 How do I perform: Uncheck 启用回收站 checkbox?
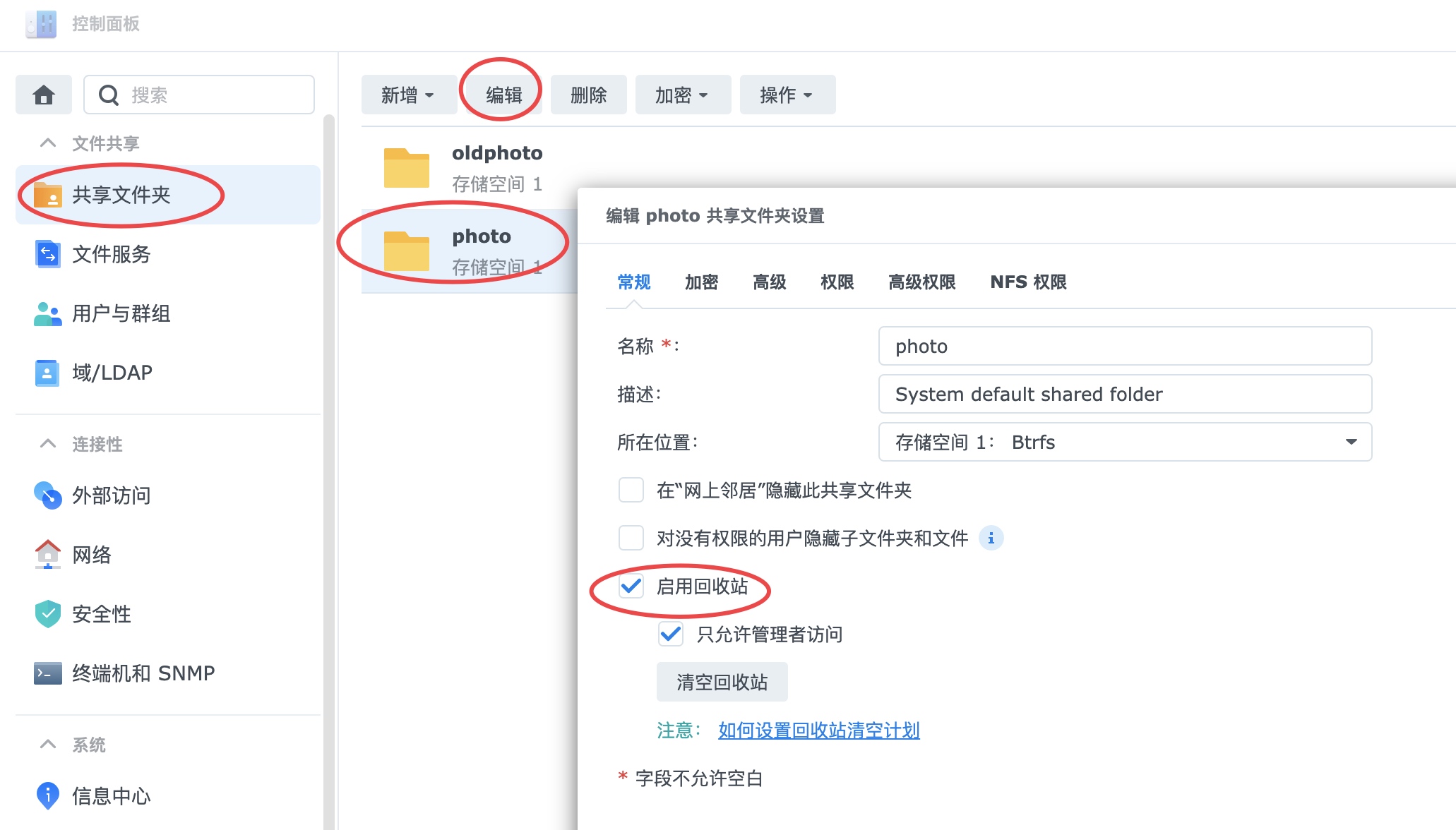click(x=631, y=587)
